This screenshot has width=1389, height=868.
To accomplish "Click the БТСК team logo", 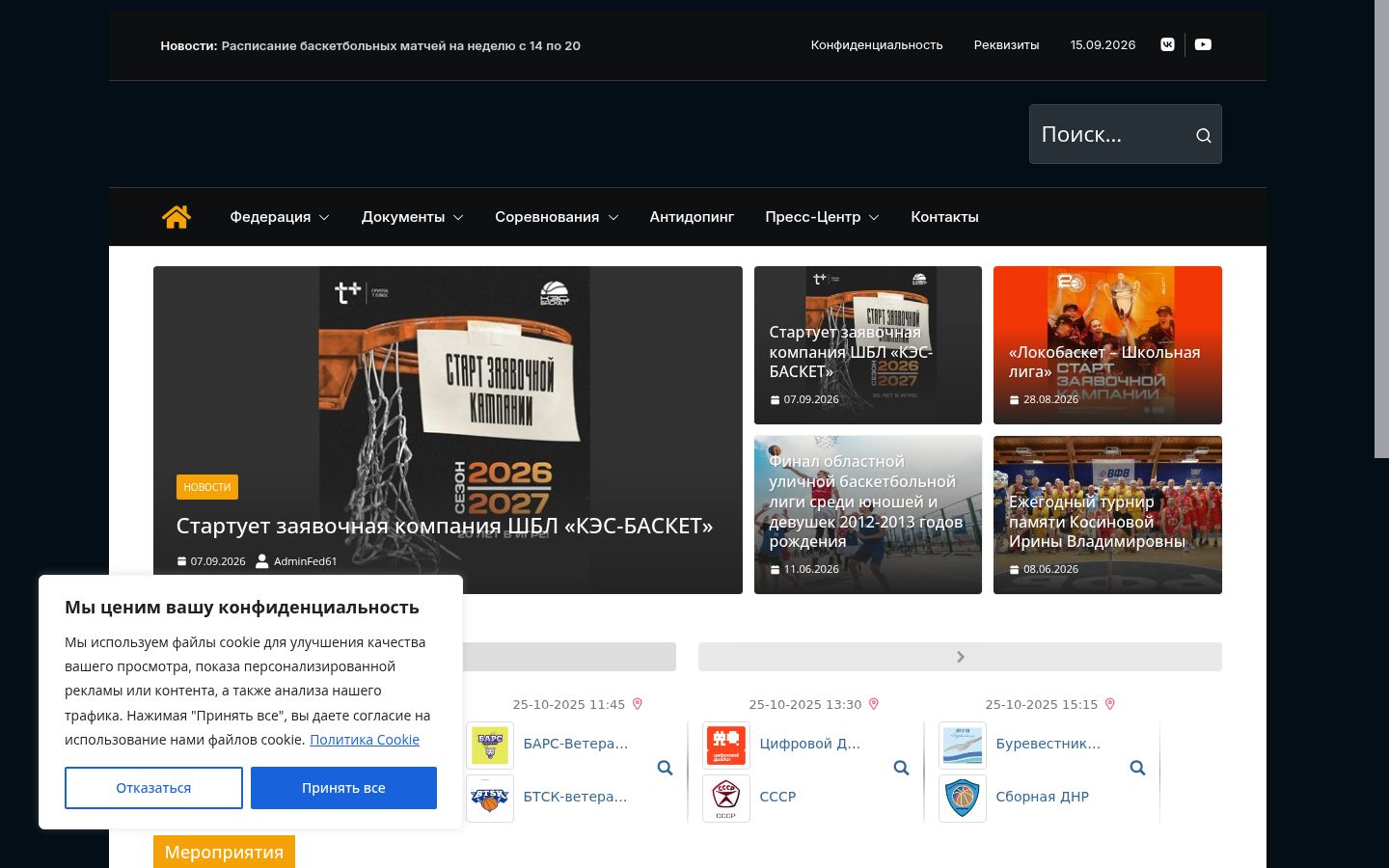I will (x=490, y=799).
